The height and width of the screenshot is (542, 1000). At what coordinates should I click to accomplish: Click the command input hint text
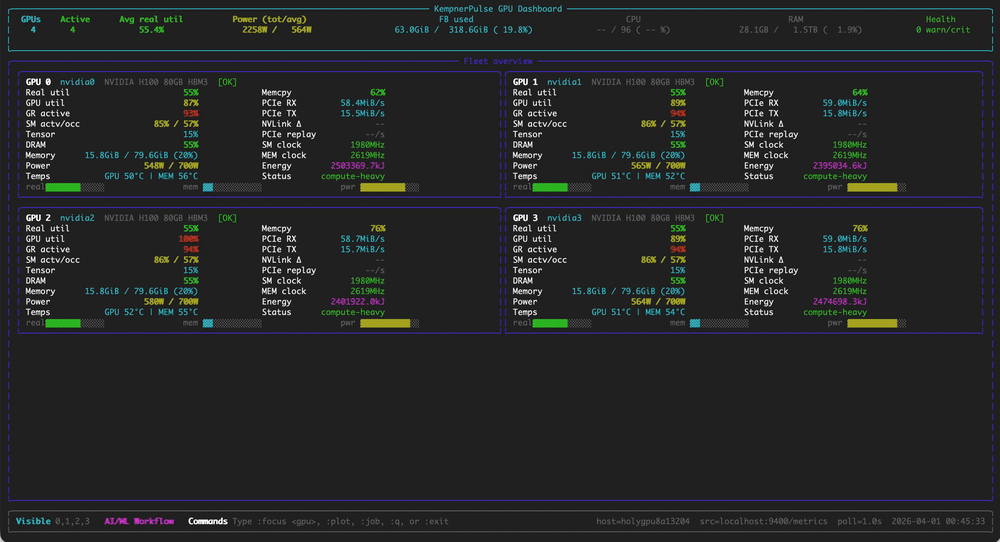(340, 521)
